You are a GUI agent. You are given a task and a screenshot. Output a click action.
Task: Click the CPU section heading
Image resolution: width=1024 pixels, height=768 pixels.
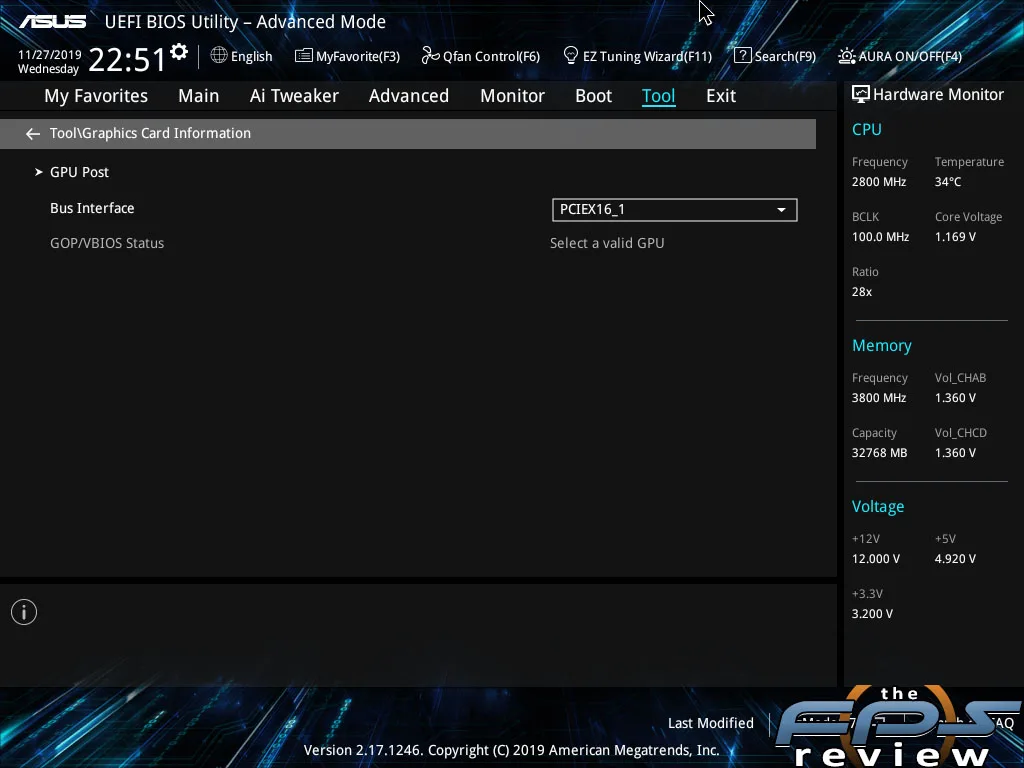click(x=867, y=129)
